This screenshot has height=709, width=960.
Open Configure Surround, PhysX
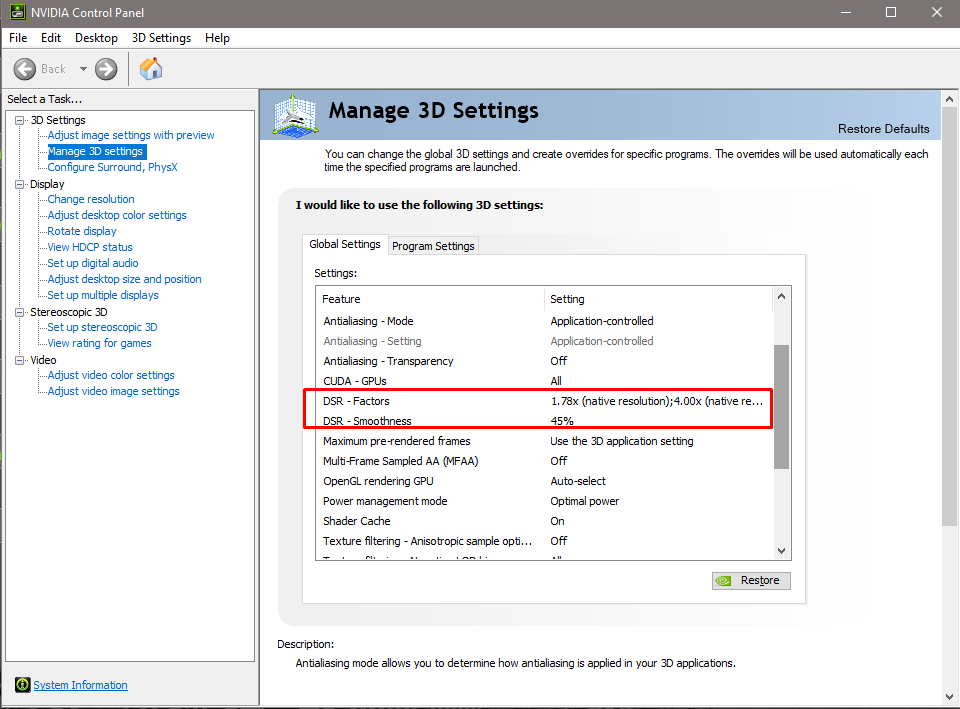(113, 167)
